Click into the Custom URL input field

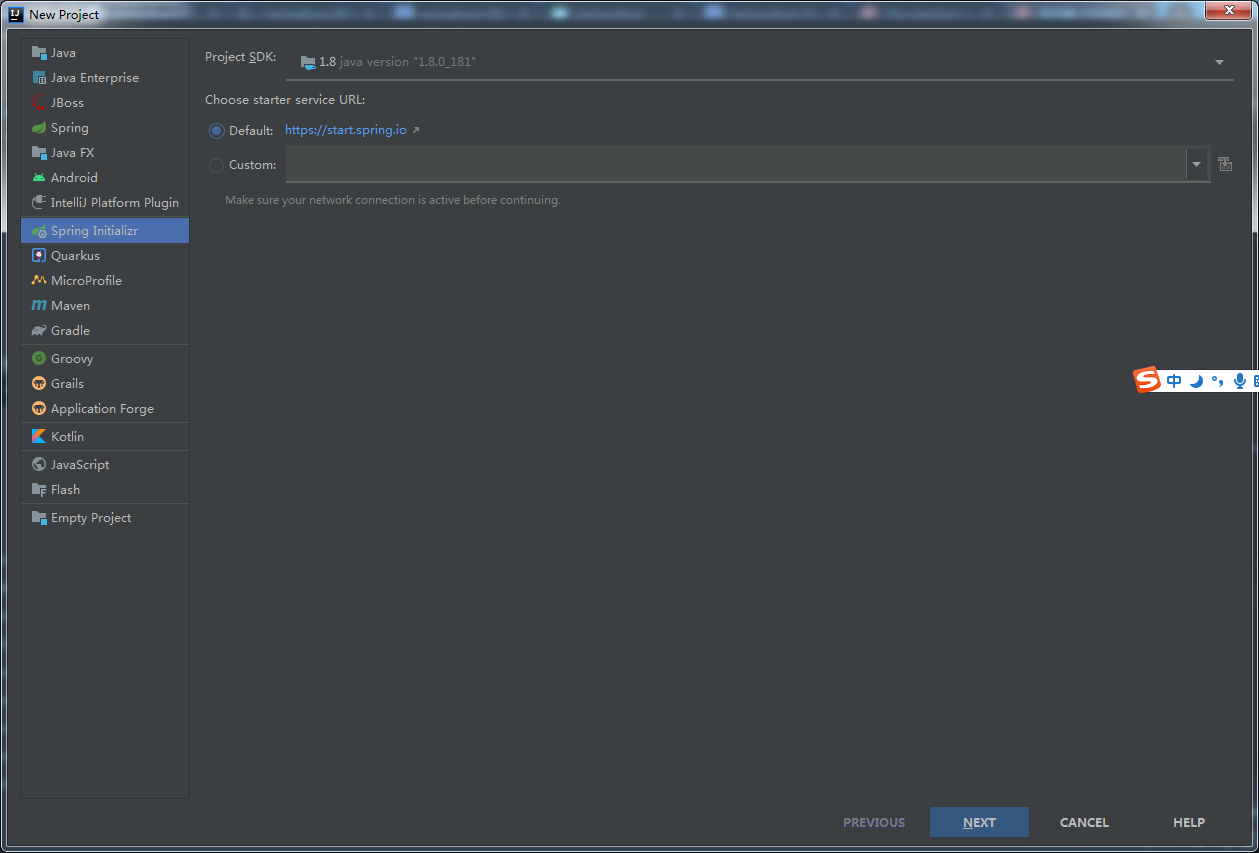(x=736, y=164)
